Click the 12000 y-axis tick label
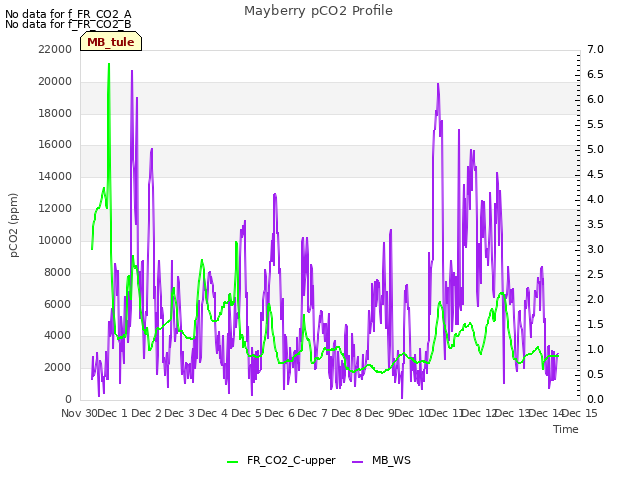 tap(55, 208)
